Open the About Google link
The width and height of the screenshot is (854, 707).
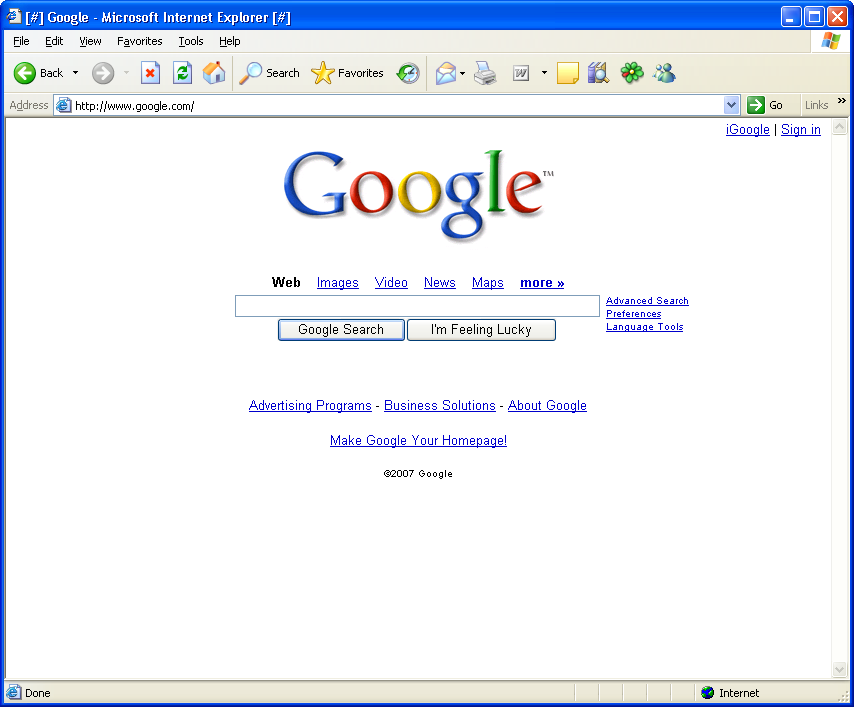point(547,406)
